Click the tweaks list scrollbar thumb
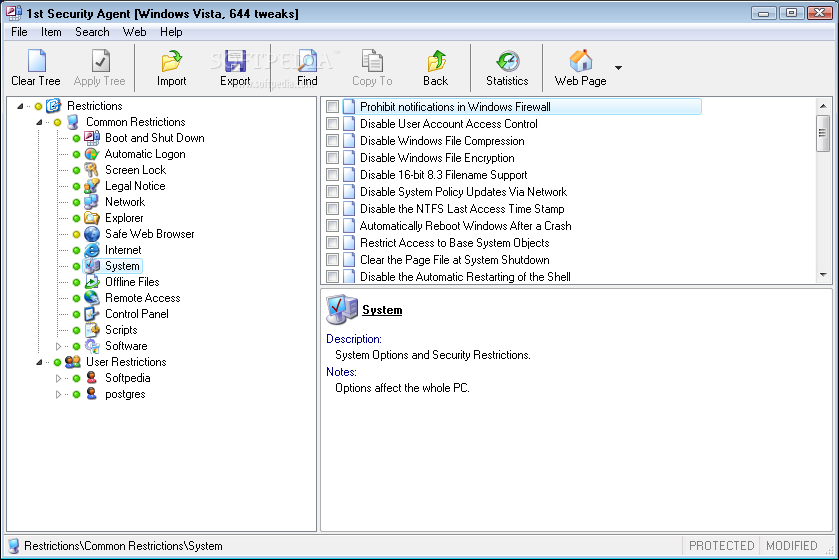This screenshot has height=560, width=839. [823, 133]
